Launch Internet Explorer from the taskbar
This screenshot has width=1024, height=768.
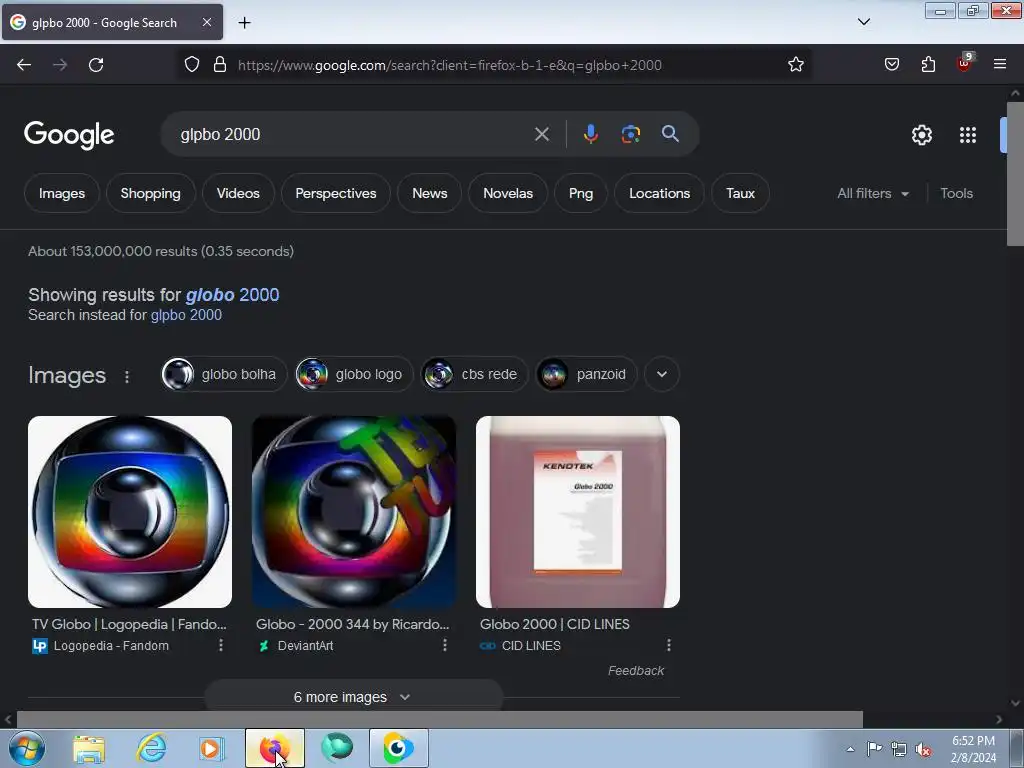(x=152, y=748)
